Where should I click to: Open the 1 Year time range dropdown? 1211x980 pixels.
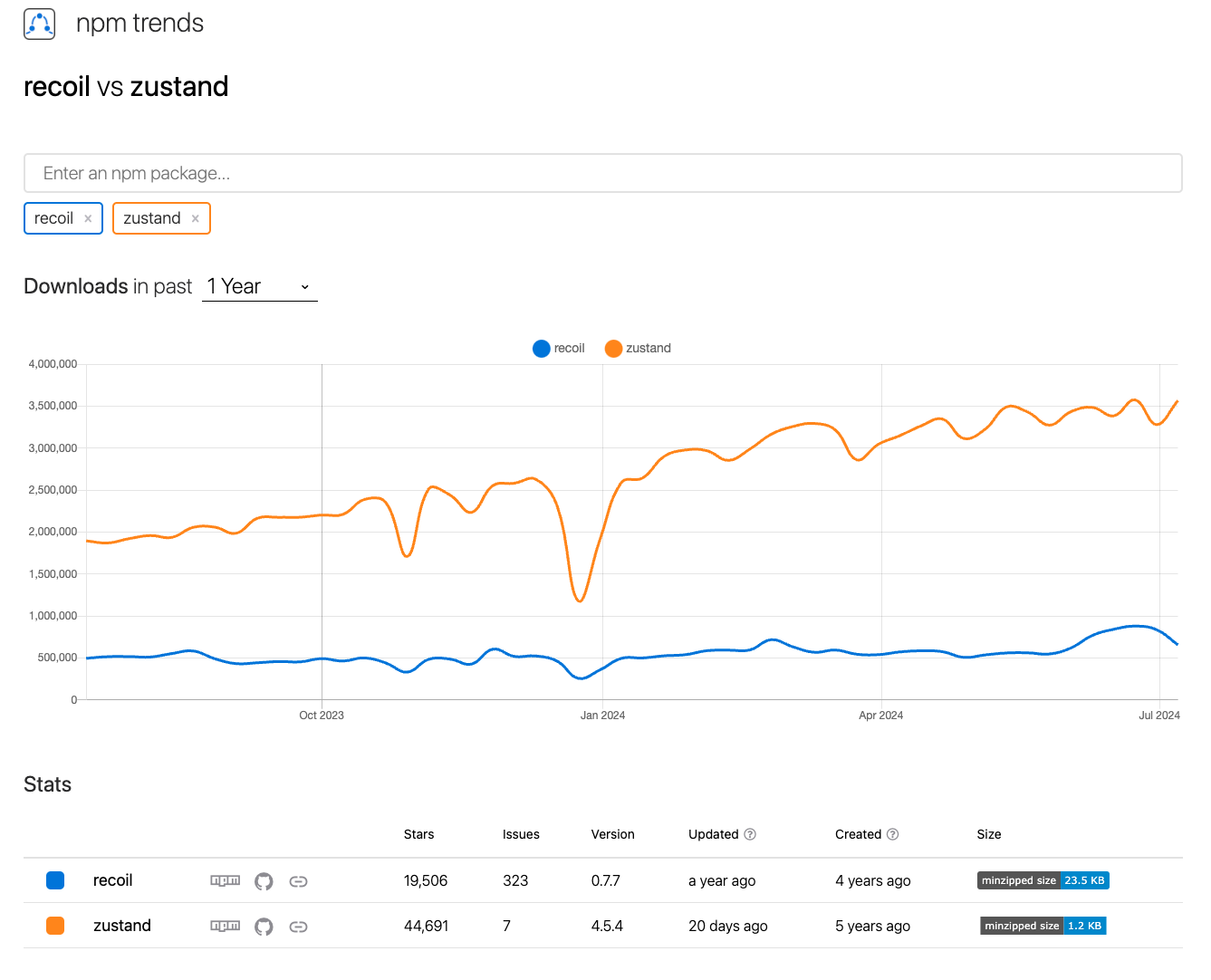pos(260,286)
